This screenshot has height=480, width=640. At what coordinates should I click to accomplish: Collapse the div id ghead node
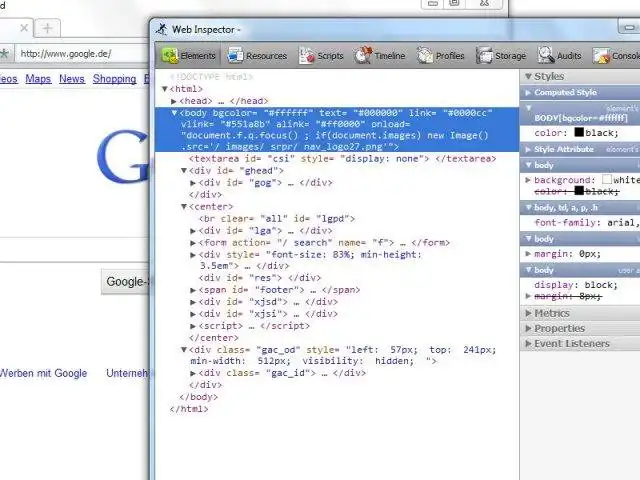184,171
